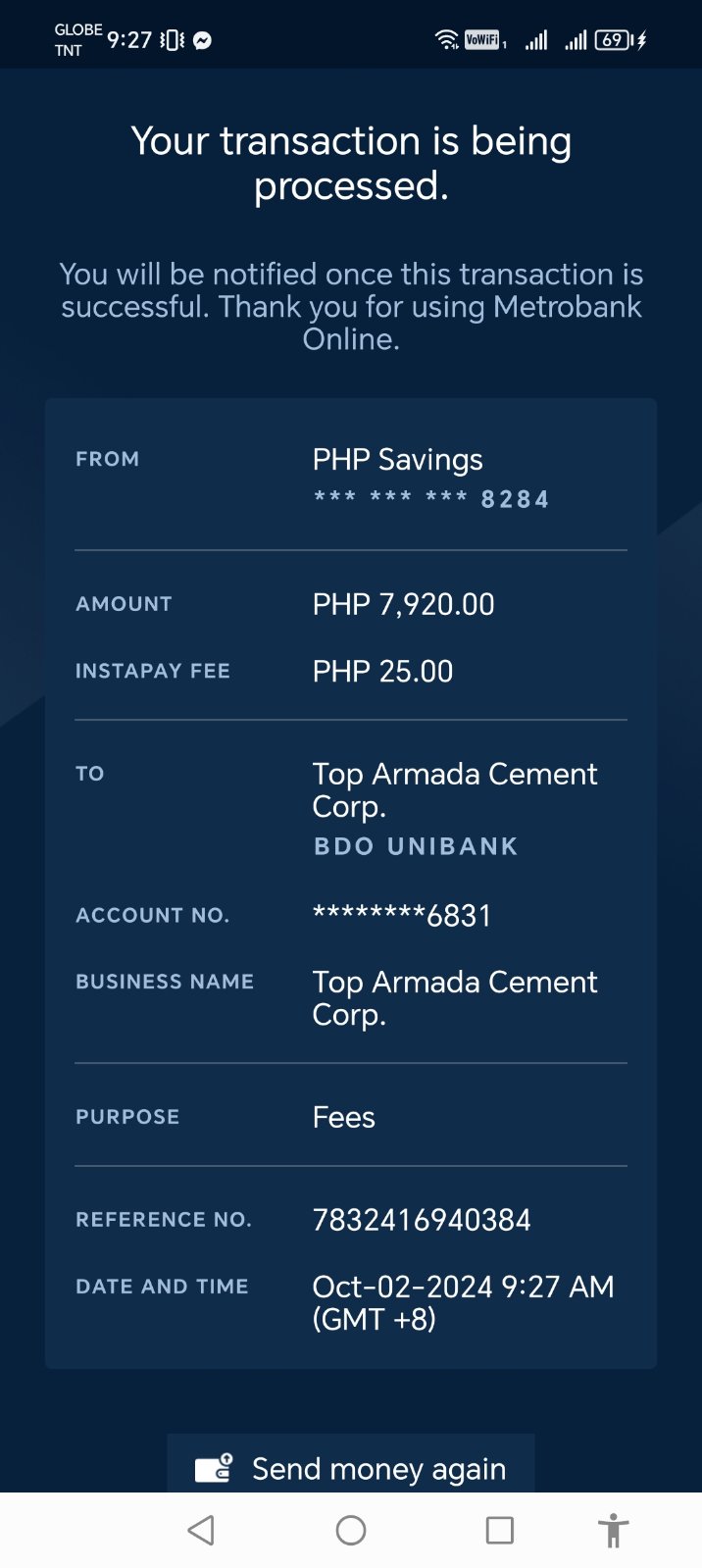This screenshot has width=702, height=1568.
Task: Tap the Messenger notification icon in status bar
Action: [x=202, y=40]
